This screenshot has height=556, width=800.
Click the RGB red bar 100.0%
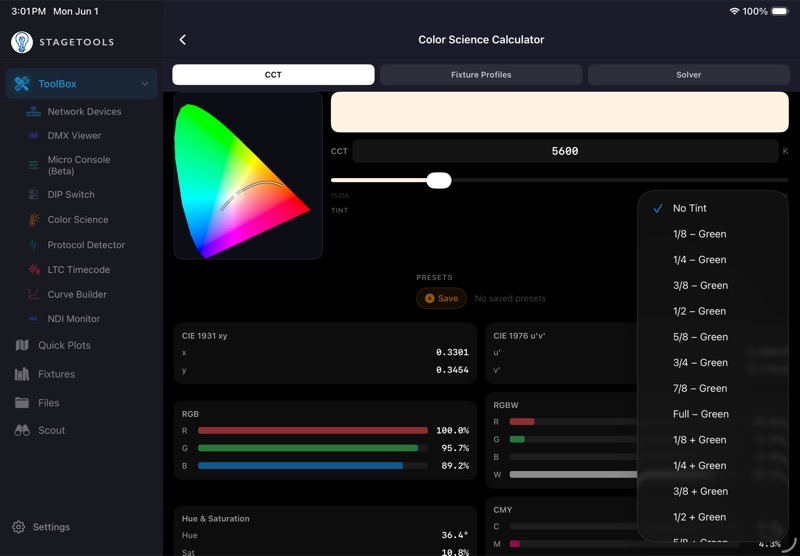point(313,431)
